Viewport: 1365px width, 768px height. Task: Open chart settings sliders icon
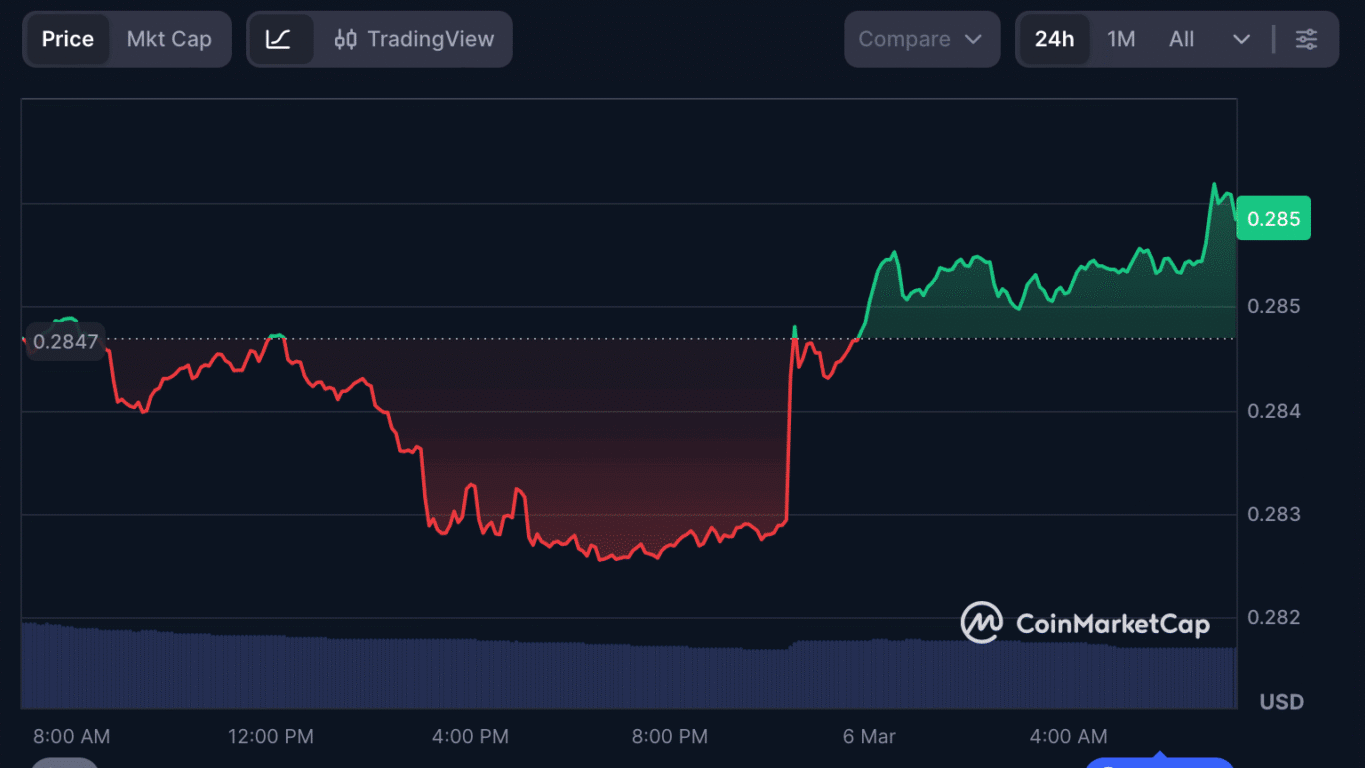1306,40
